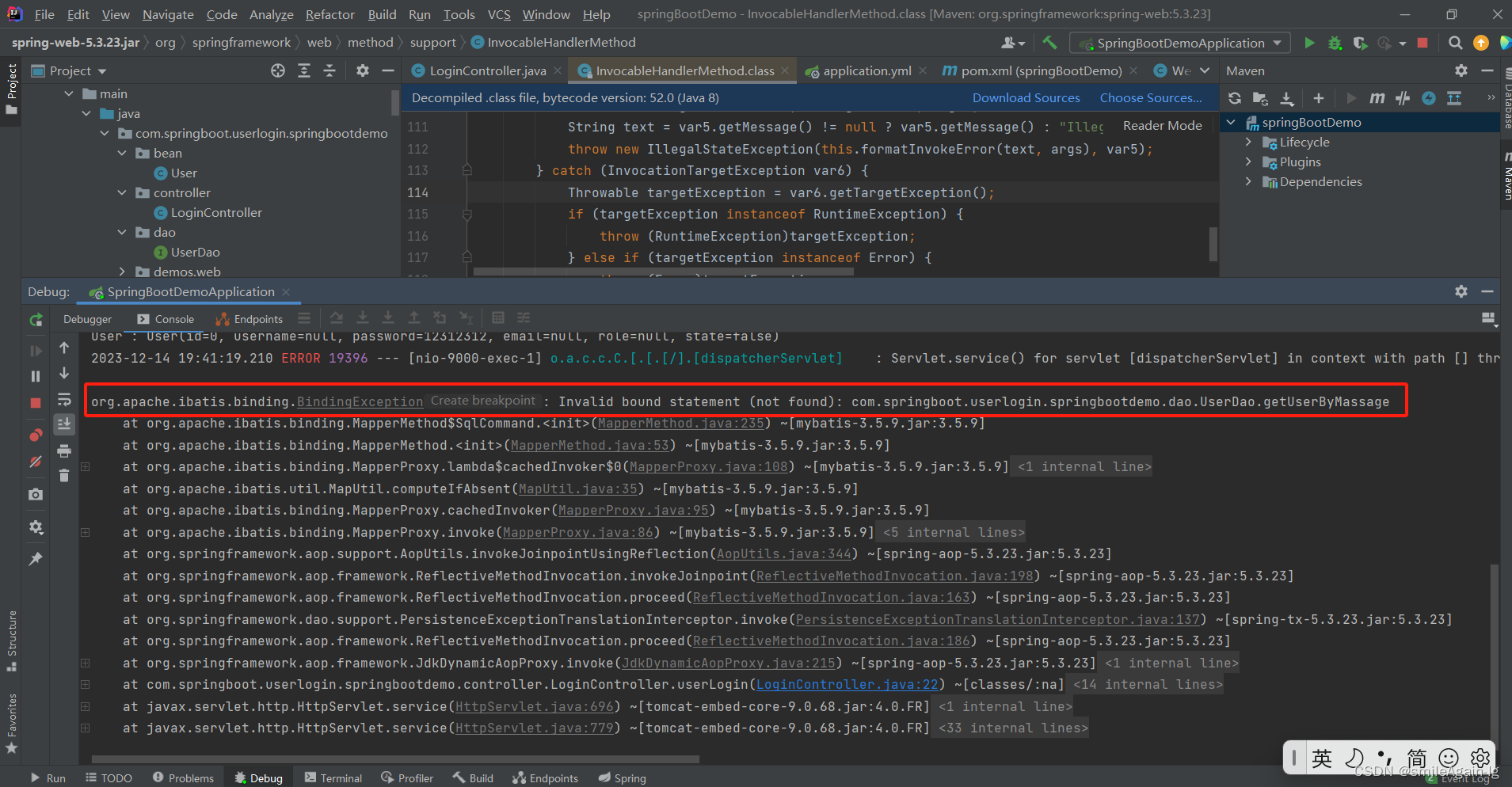The image size is (1512, 787).
Task: Open Maven panel settings gear
Action: 1461,70
